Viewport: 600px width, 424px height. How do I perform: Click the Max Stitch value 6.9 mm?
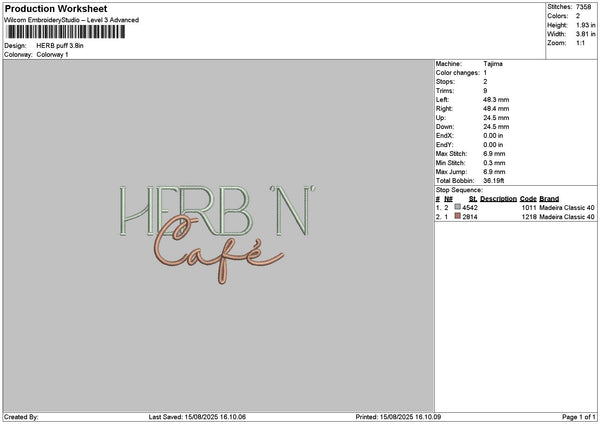[x=494, y=154]
